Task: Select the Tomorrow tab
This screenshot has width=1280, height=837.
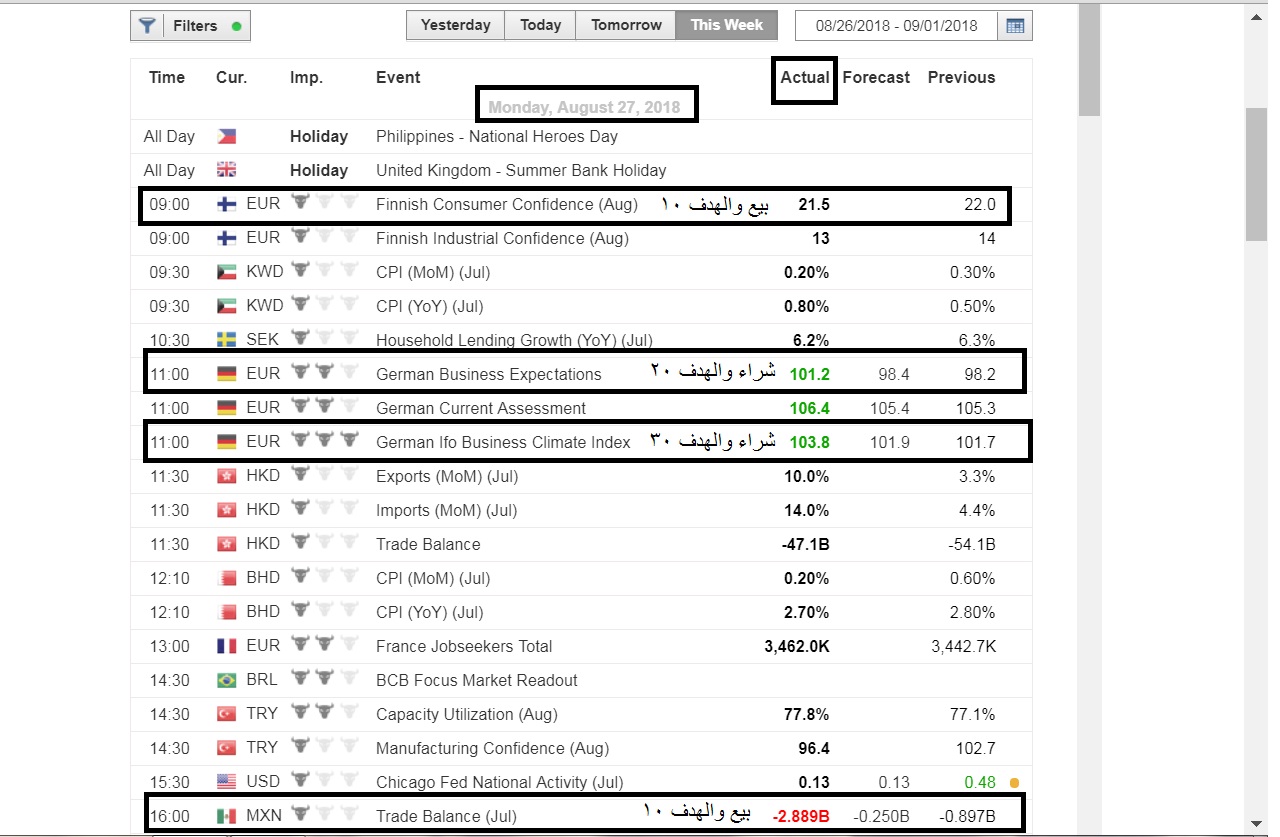Action: pyautogui.click(x=626, y=25)
